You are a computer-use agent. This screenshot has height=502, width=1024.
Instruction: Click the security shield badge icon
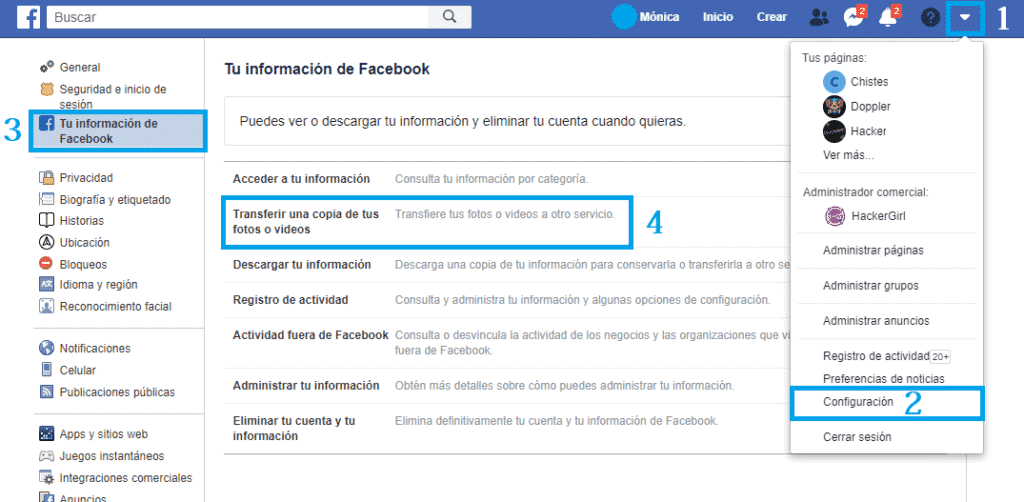click(x=46, y=89)
